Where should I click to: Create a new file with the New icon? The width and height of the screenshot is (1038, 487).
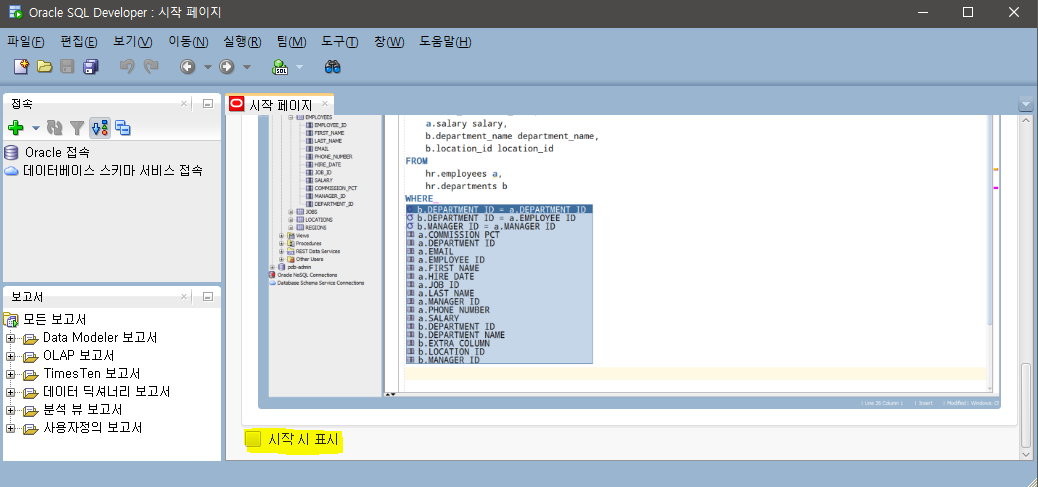pyautogui.click(x=21, y=67)
